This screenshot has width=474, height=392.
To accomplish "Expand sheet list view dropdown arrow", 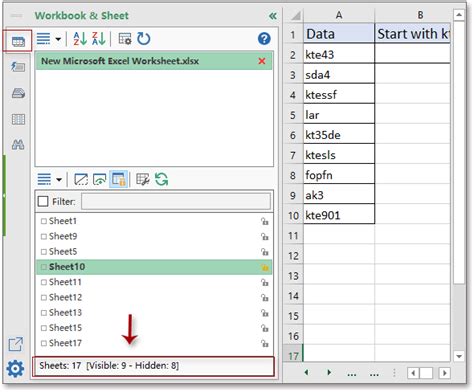I will click(59, 180).
